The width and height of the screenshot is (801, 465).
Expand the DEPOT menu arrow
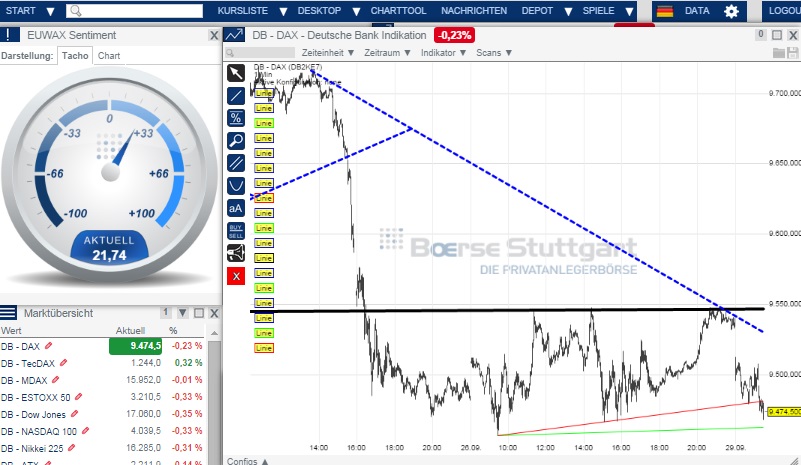click(568, 11)
